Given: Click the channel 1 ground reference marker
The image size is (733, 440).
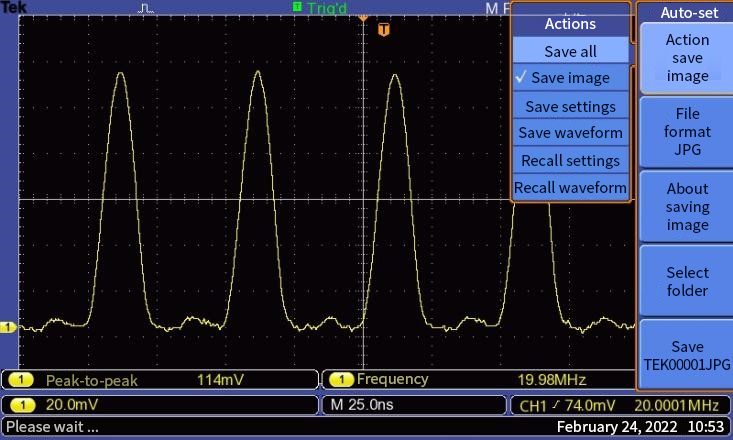Looking at the screenshot, I should (8, 327).
